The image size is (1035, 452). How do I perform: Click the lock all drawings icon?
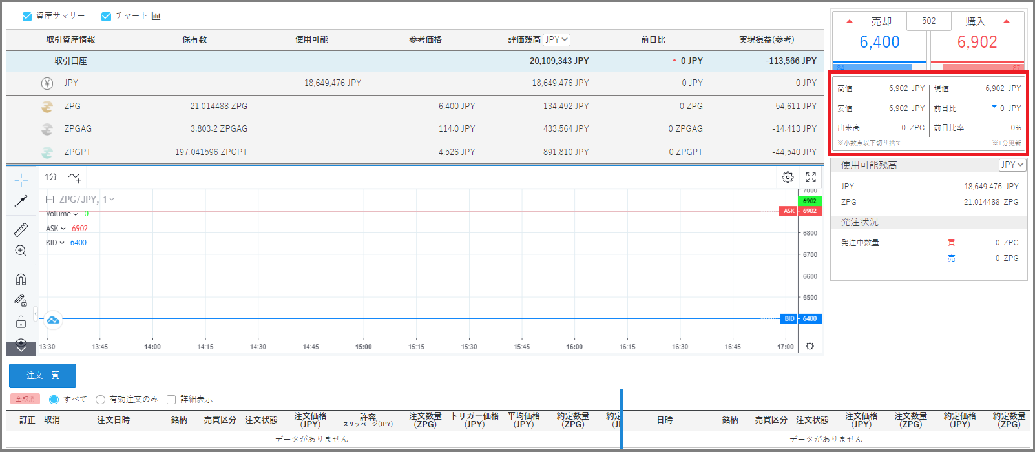[21, 323]
